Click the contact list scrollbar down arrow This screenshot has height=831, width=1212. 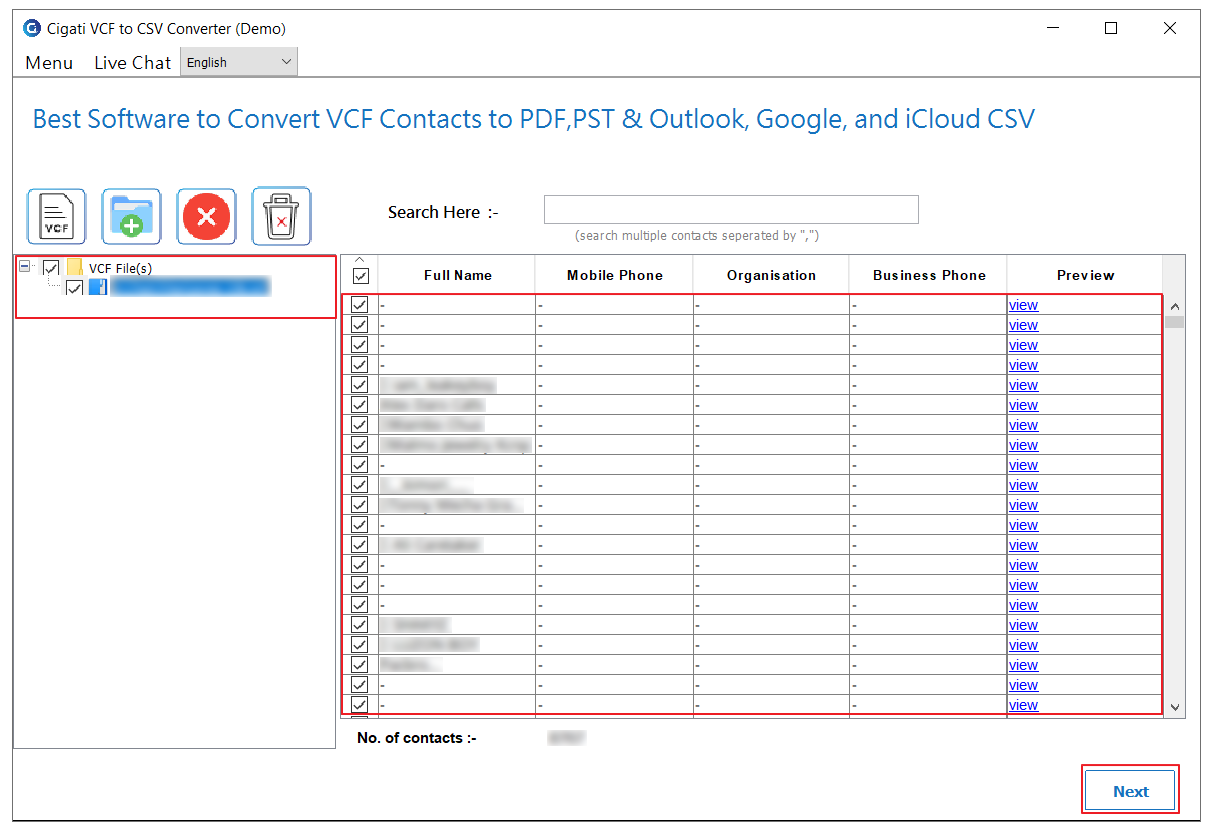click(1175, 706)
